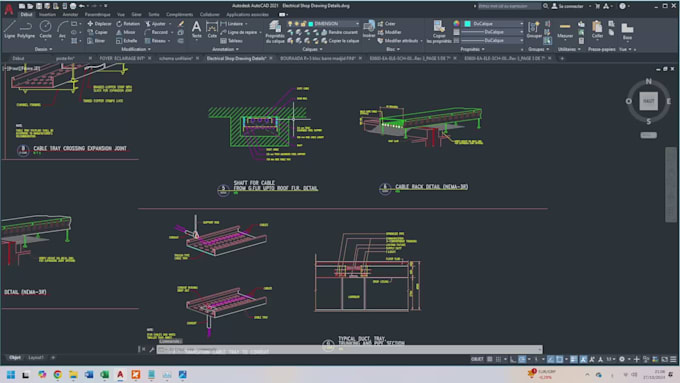
Task: Select the Ligne drawing tool
Action: tap(10, 29)
